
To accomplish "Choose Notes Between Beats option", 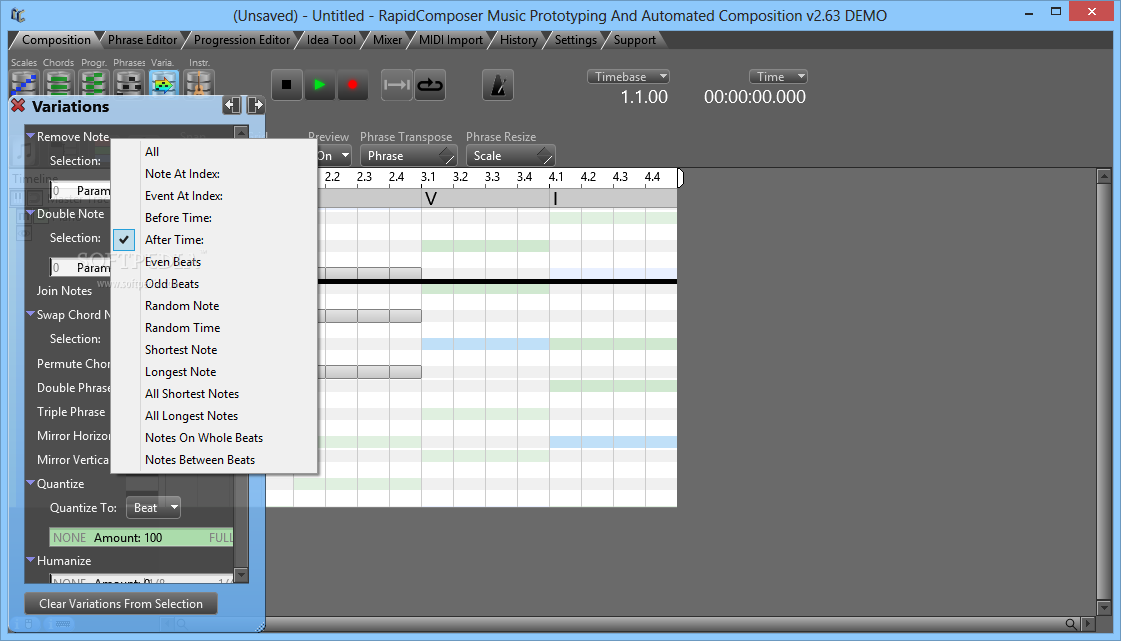I will click(x=200, y=460).
